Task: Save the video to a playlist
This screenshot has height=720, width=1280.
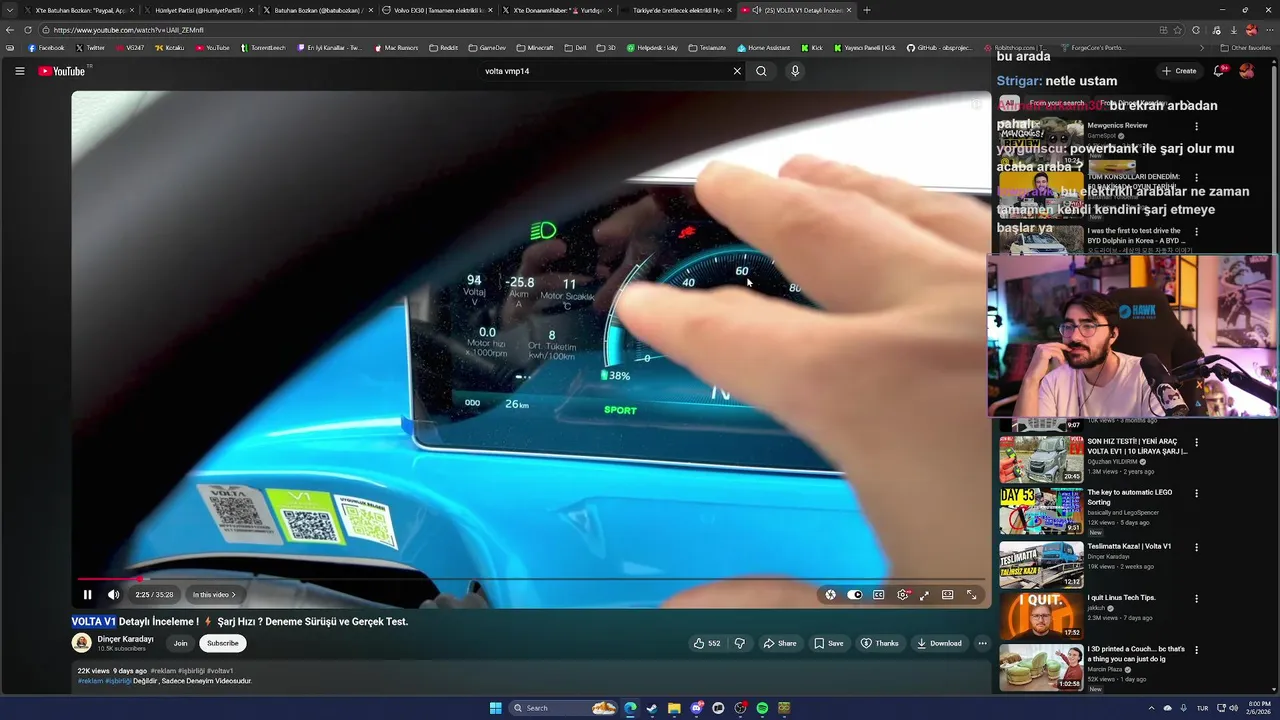Action: click(829, 643)
